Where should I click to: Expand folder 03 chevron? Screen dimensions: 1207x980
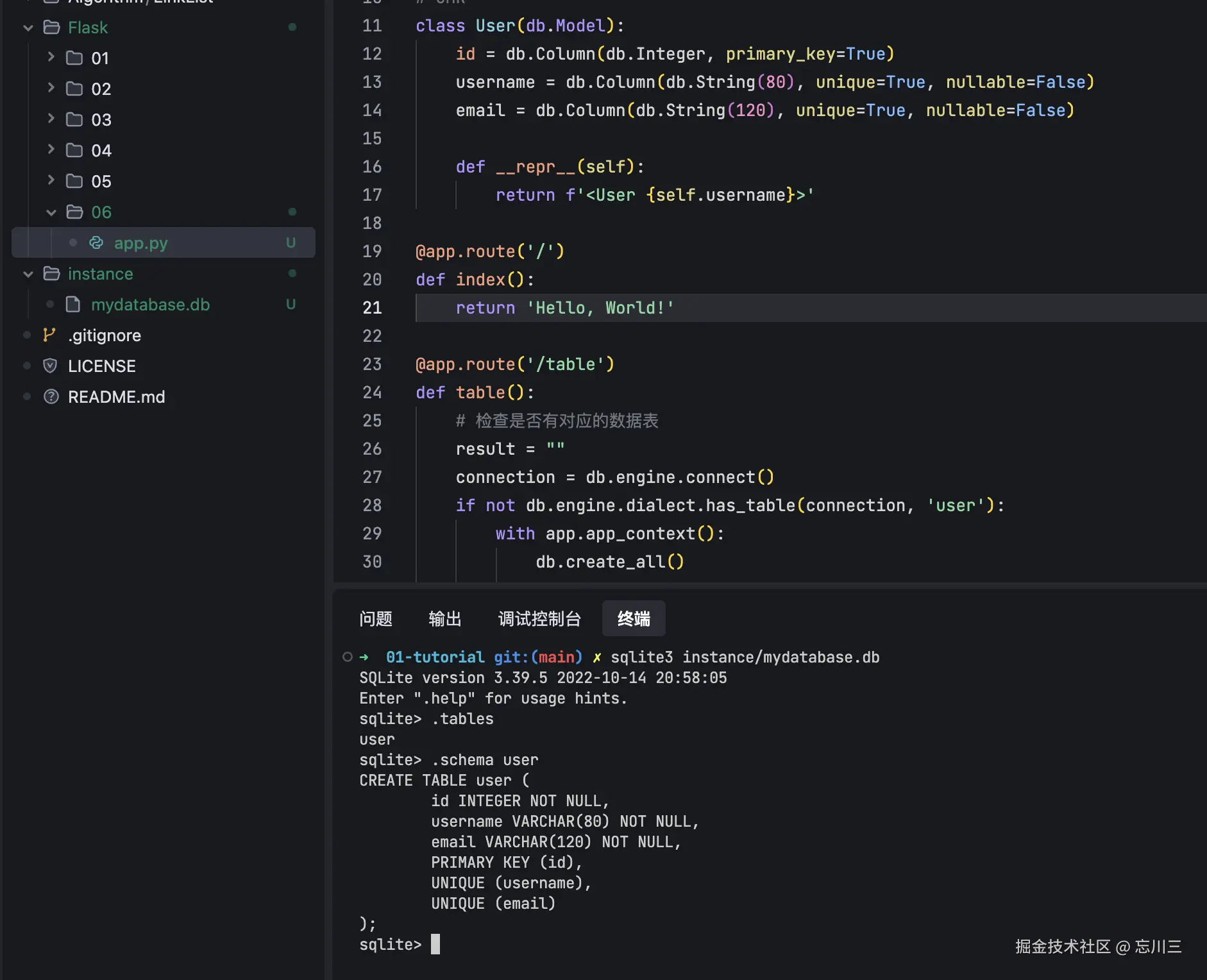(51, 119)
